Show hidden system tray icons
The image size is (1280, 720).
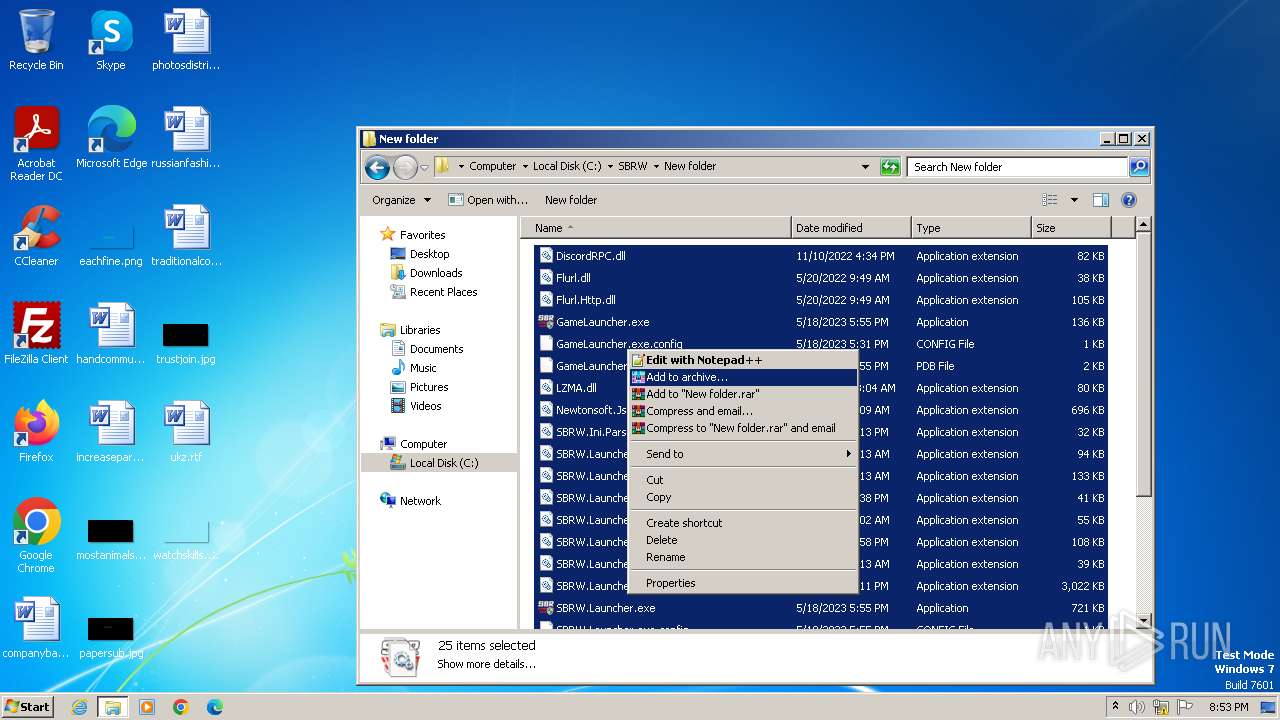point(1115,707)
